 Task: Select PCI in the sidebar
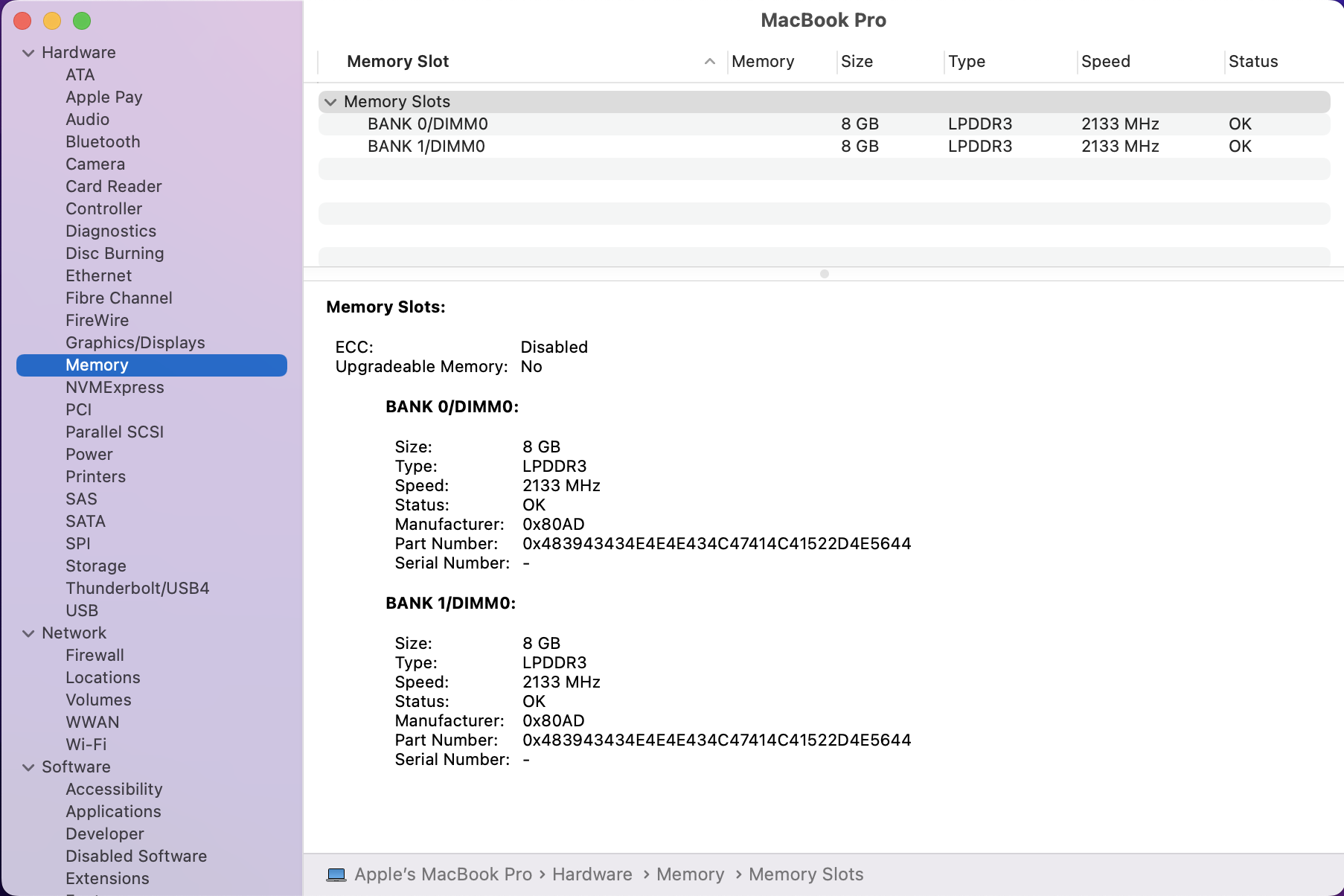pyautogui.click(x=79, y=410)
